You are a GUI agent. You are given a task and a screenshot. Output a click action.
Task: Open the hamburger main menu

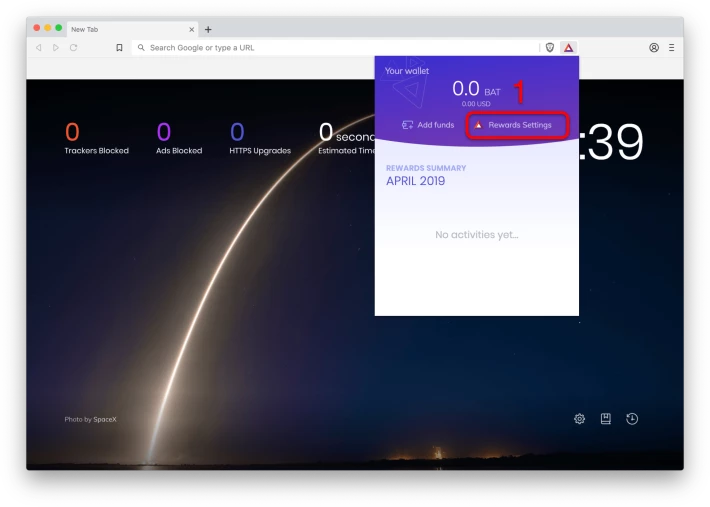(672, 48)
